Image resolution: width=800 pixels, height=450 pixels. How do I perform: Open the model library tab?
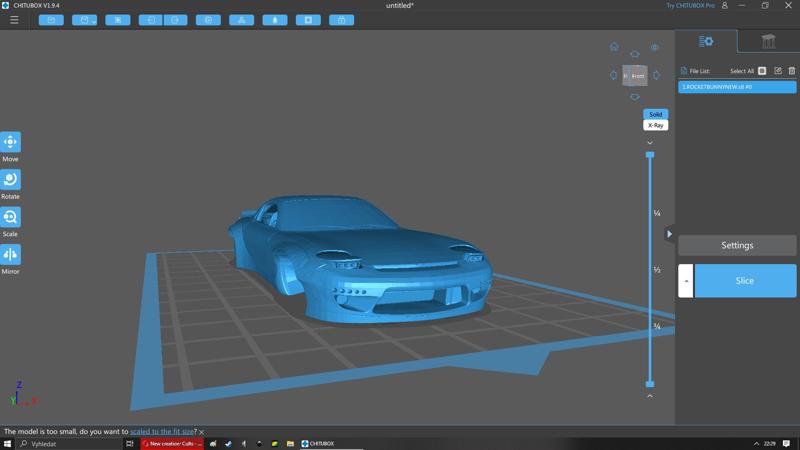768,41
